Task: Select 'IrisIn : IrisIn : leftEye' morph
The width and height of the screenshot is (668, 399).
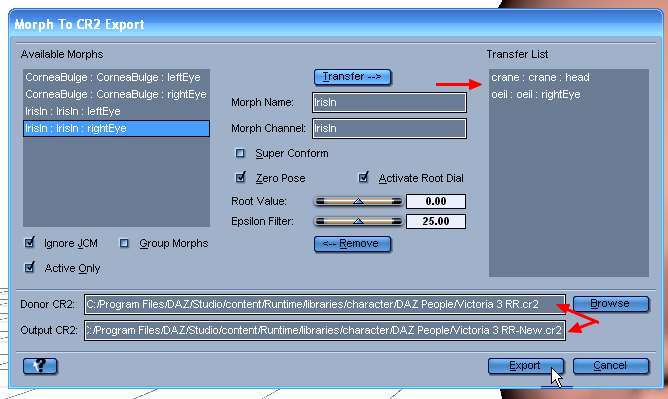Action: point(116,112)
